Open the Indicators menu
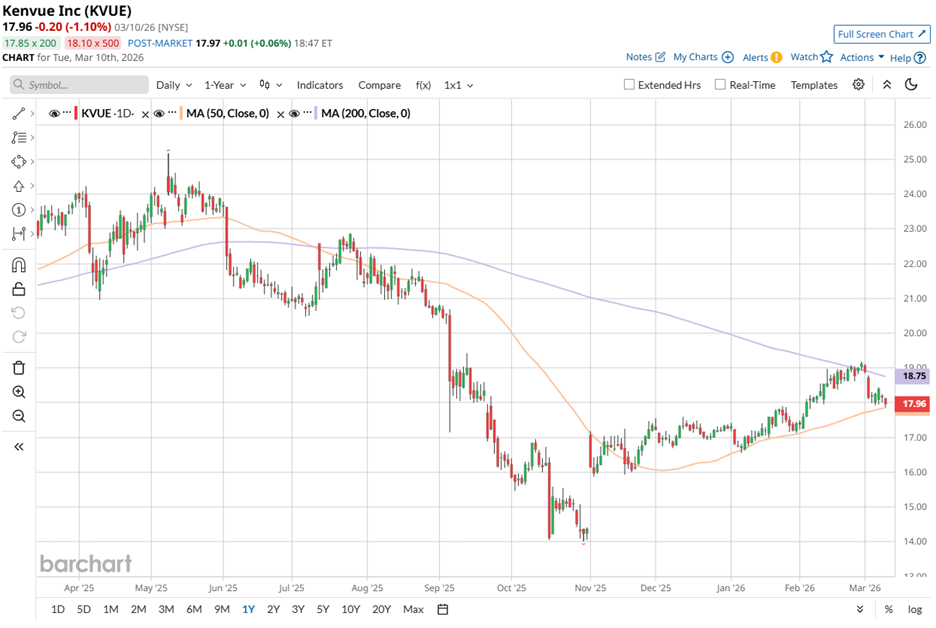 tap(320, 85)
